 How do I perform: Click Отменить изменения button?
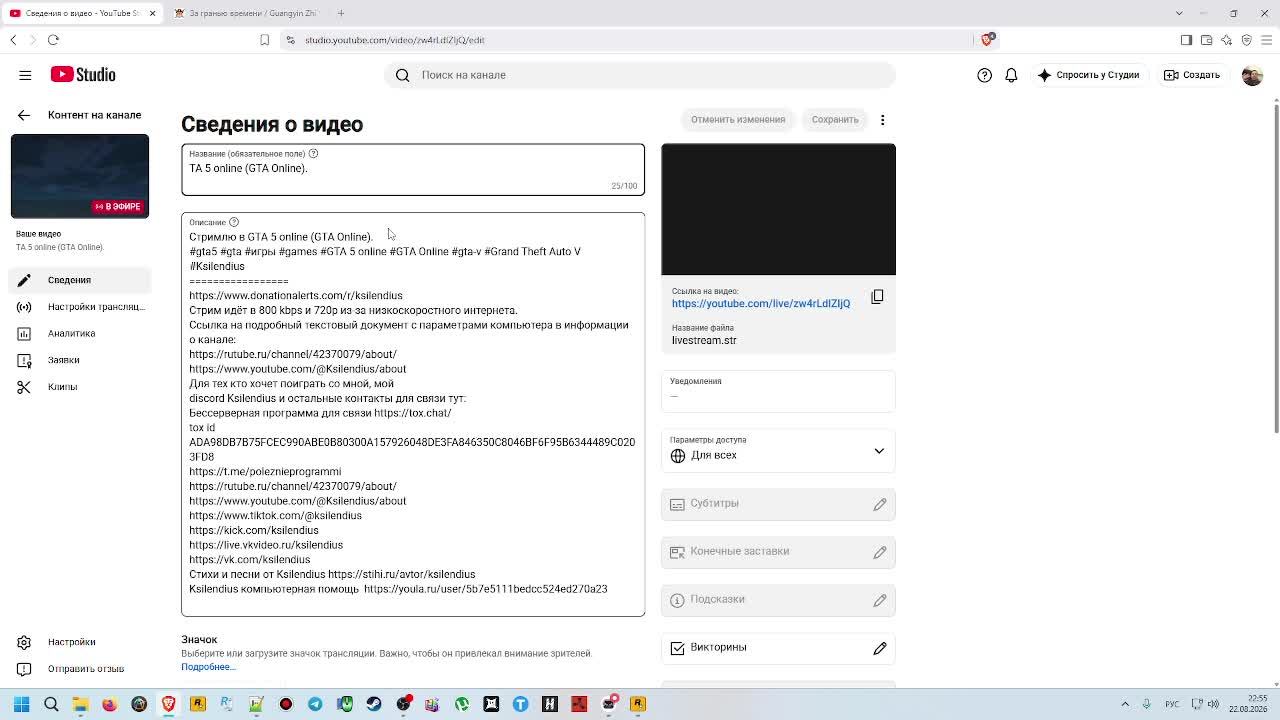738,120
